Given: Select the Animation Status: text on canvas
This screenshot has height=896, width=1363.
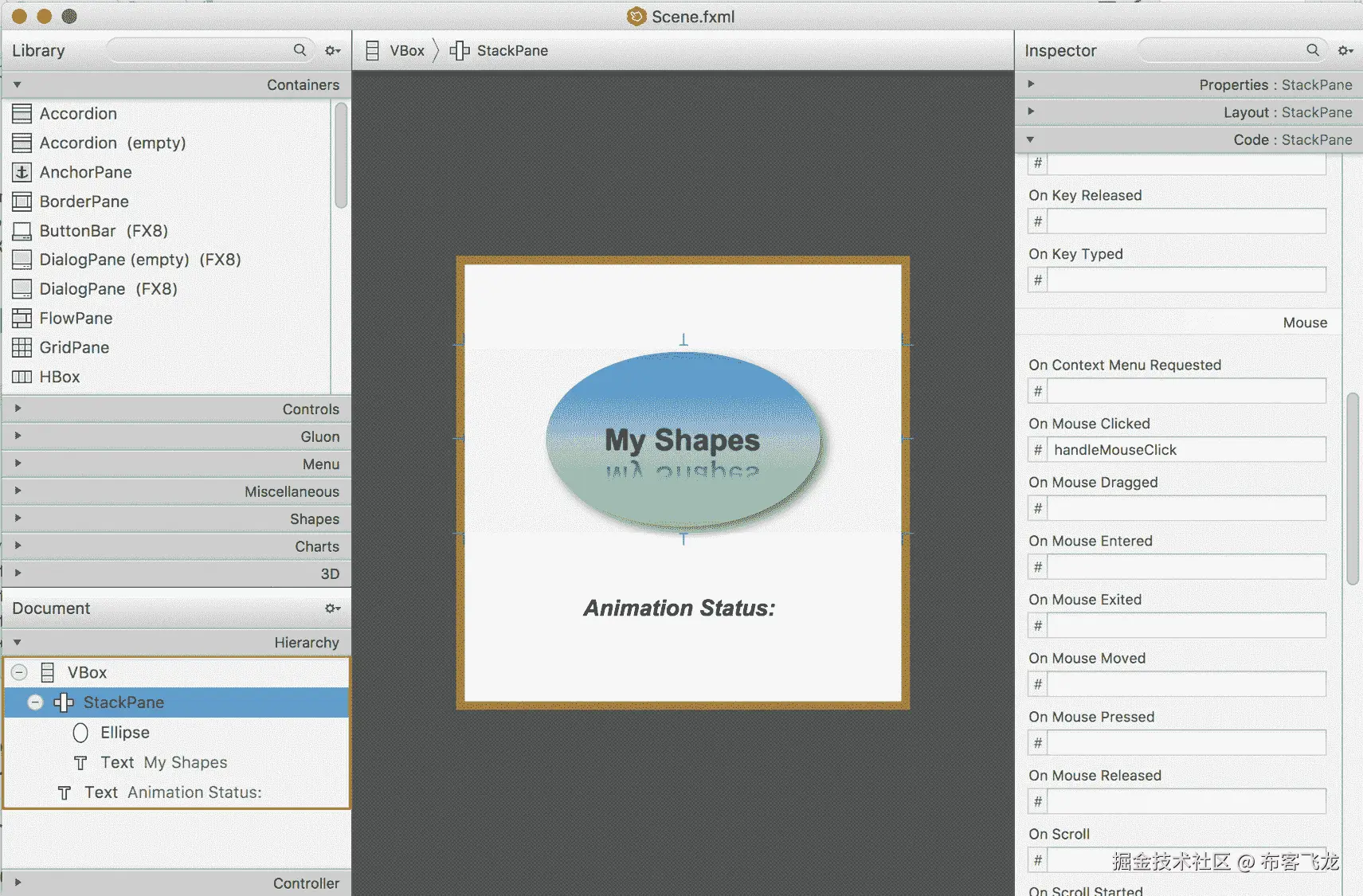Looking at the screenshot, I should (x=680, y=608).
